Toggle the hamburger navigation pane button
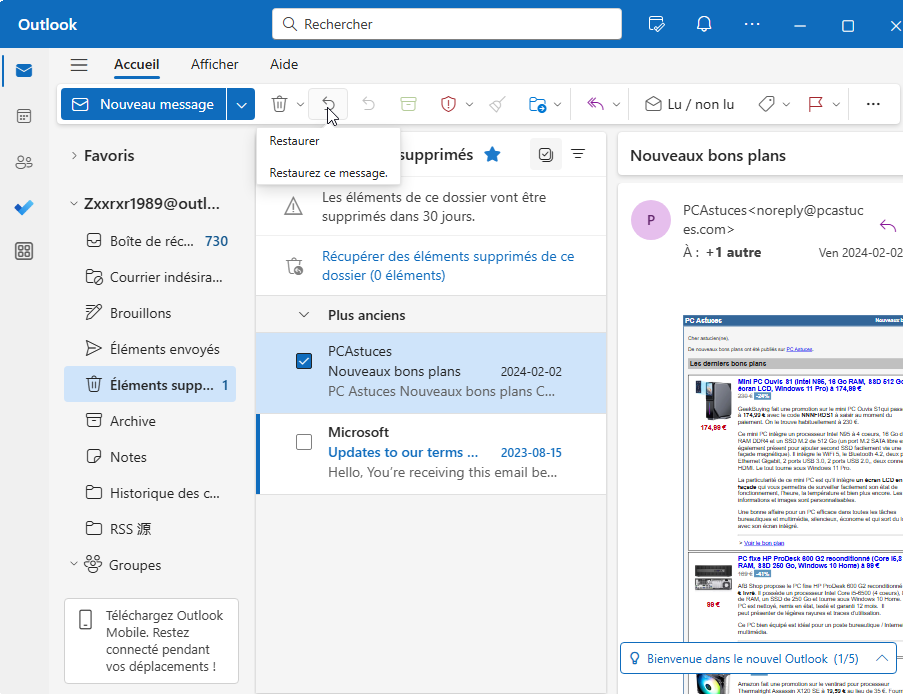The image size is (903, 694). tap(79, 65)
